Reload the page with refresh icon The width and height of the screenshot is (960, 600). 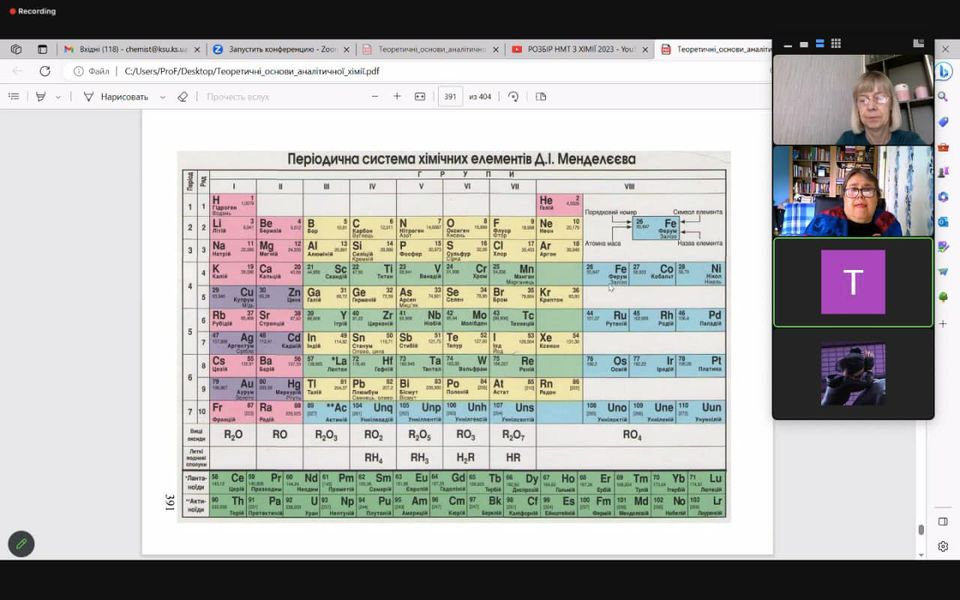(x=45, y=71)
